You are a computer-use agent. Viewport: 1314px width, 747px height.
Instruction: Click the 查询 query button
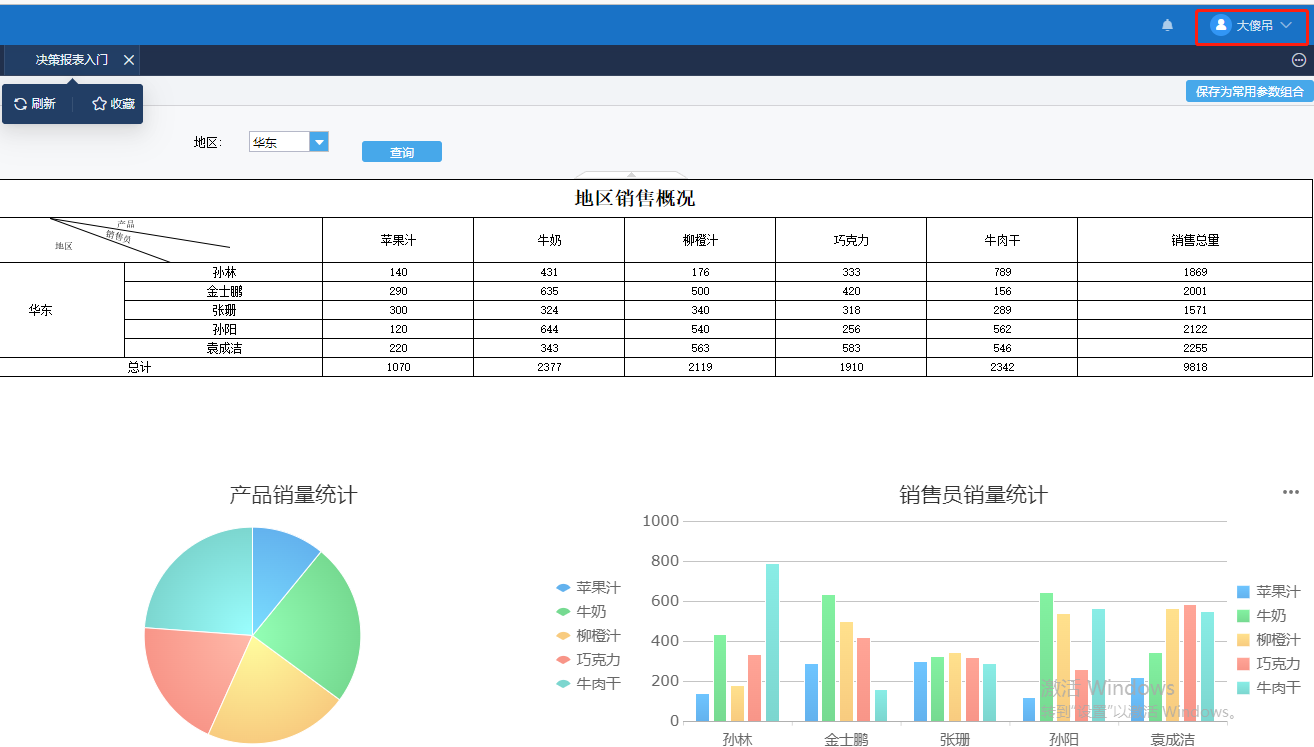coord(401,151)
